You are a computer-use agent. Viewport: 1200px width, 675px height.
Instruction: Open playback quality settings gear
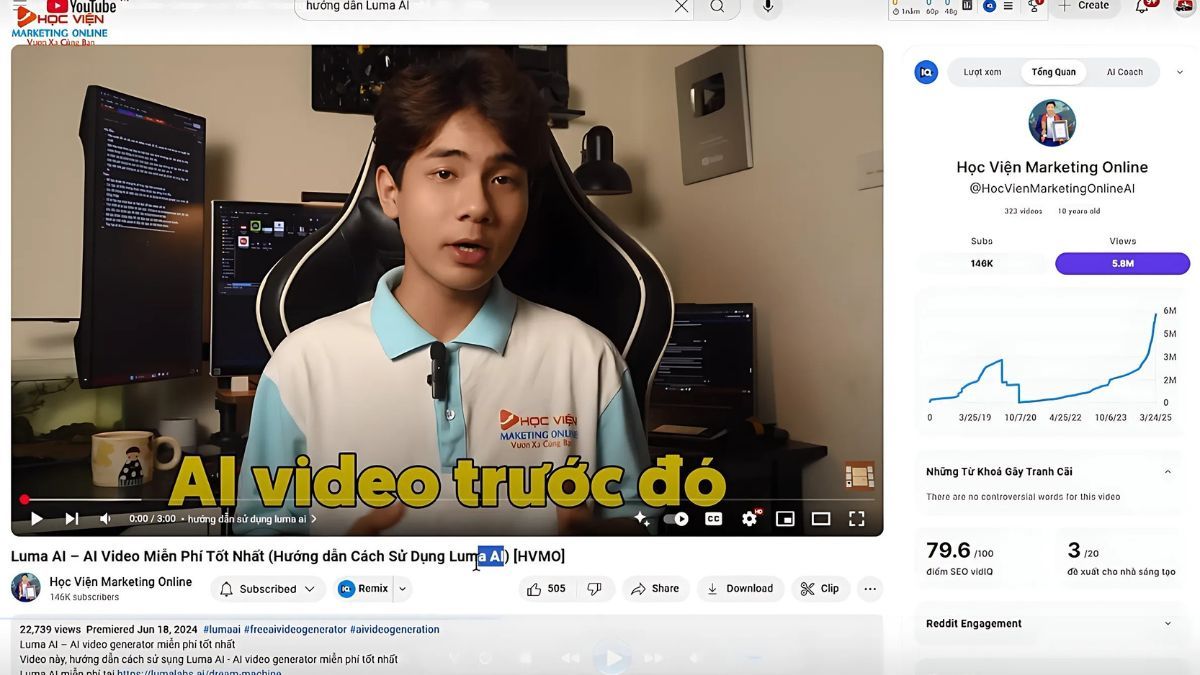(748, 518)
